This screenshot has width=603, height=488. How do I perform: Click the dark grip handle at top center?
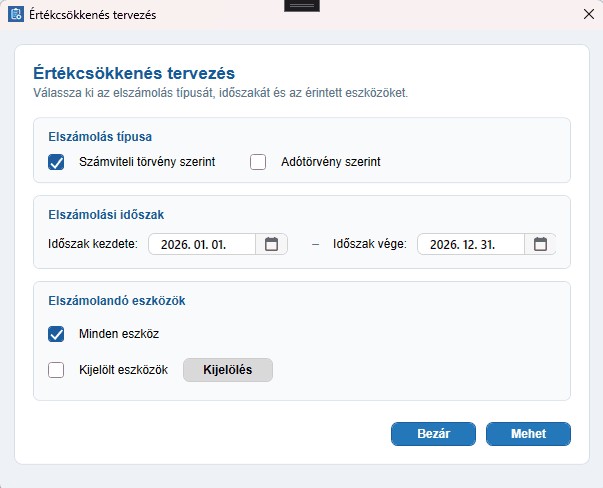pyautogui.click(x=302, y=6)
